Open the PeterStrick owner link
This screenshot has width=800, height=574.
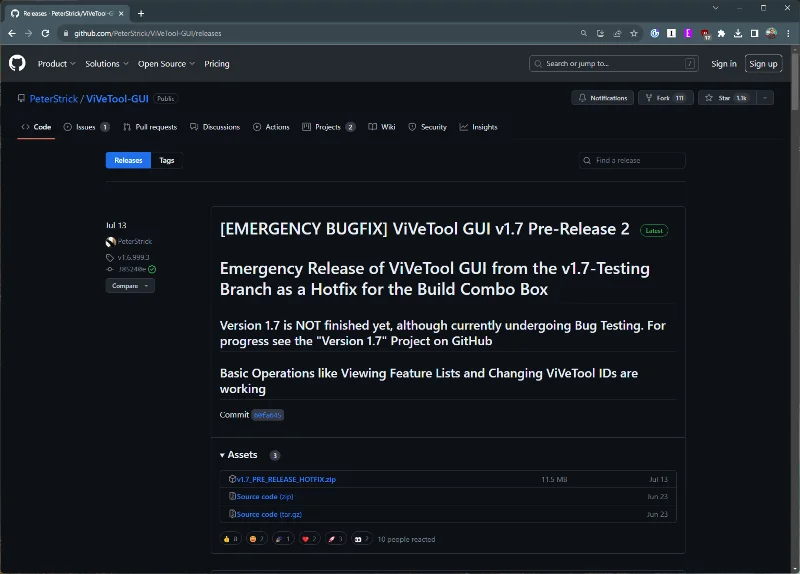(x=54, y=98)
